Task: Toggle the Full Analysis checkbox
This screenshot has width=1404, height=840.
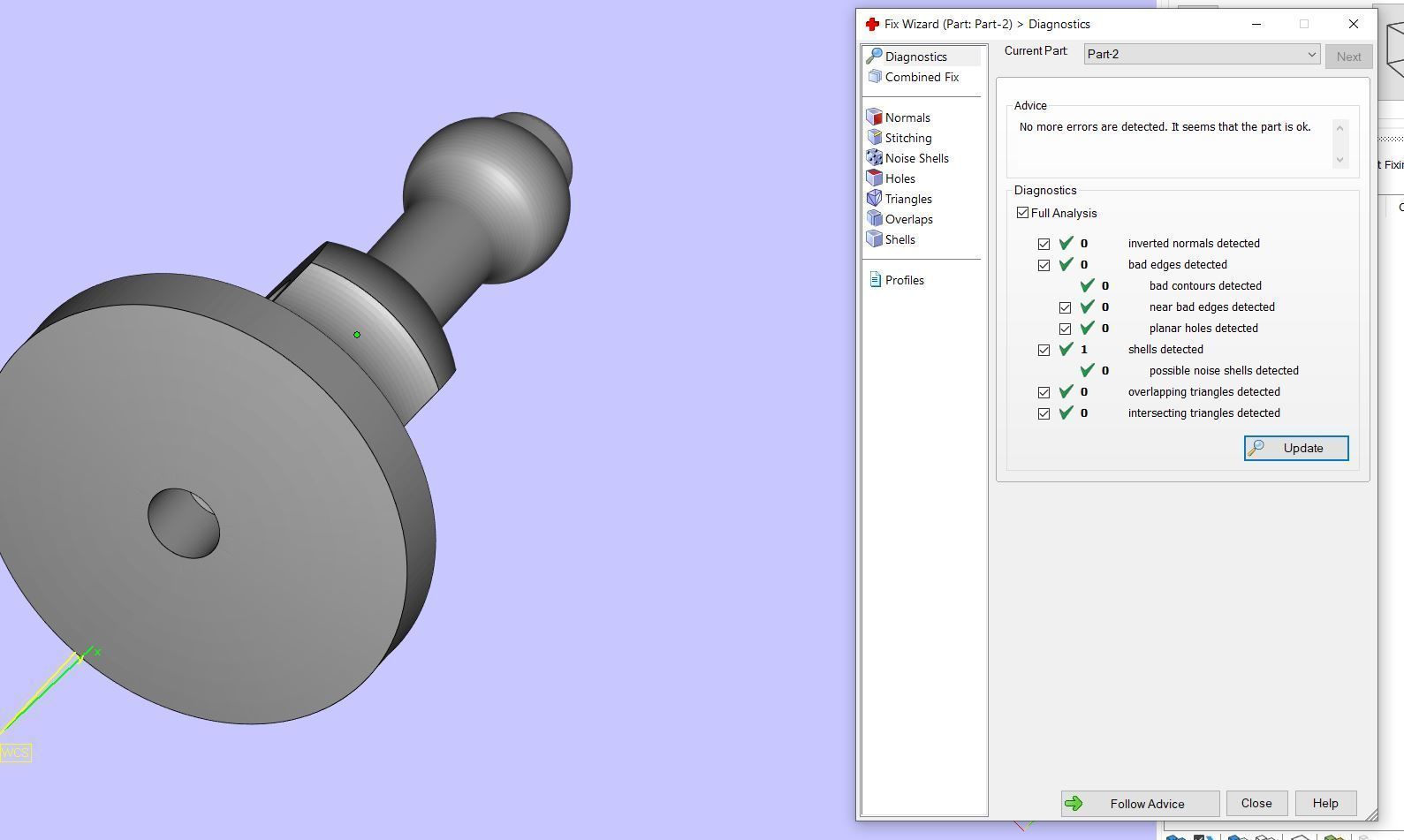Action: [1022, 213]
